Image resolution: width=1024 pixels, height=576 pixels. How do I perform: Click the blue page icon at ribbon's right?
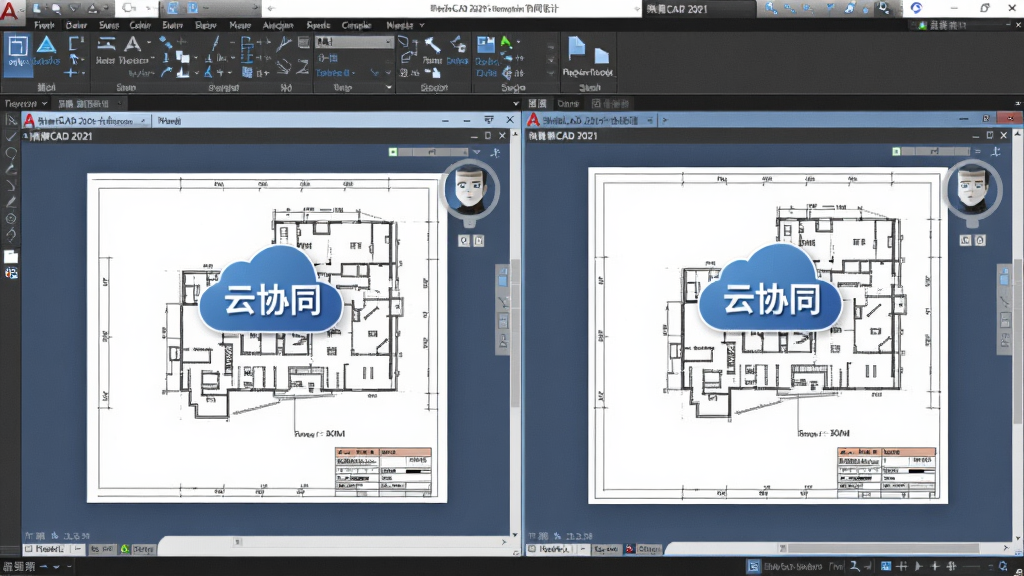click(576, 48)
